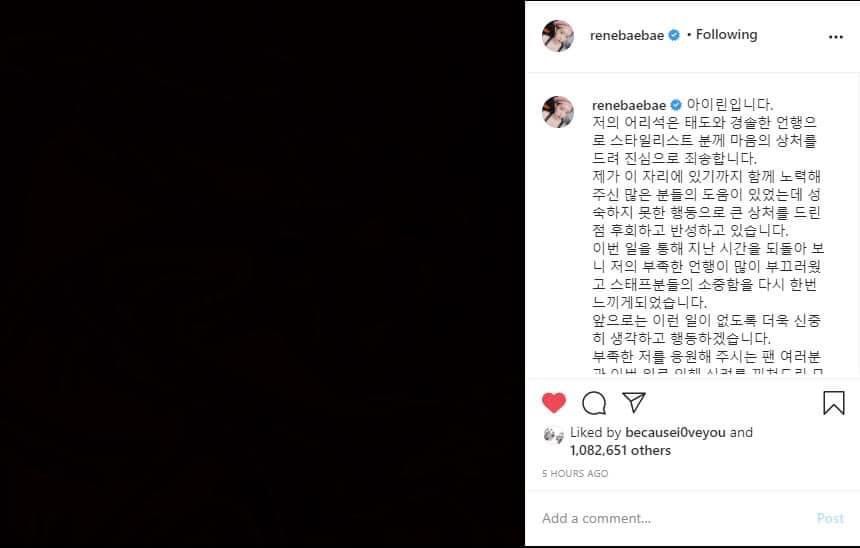
Task: Save post with the bookmark icon
Action: click(x=834, y=403)
